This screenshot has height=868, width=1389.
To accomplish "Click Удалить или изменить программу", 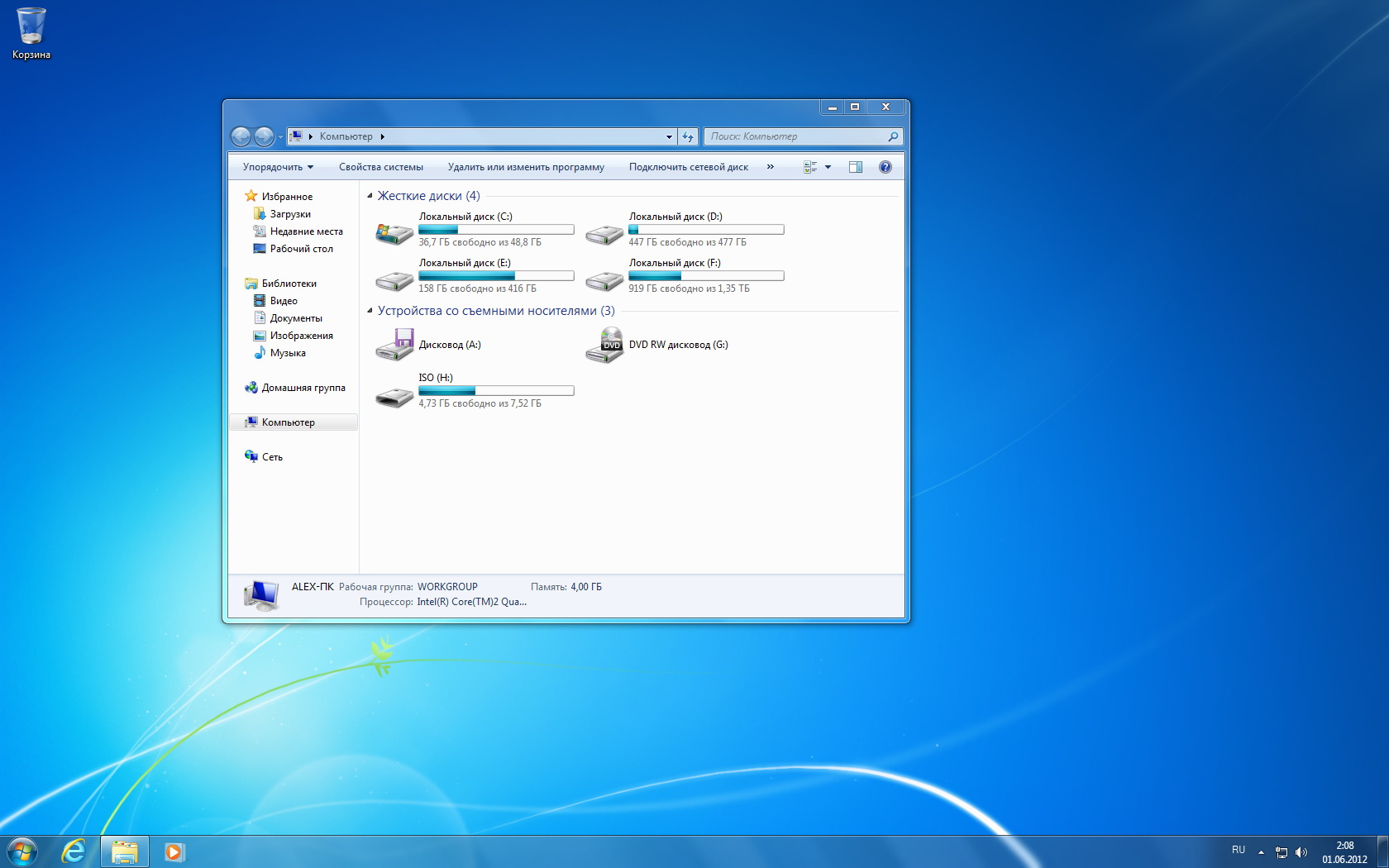I will pos(526,167).
